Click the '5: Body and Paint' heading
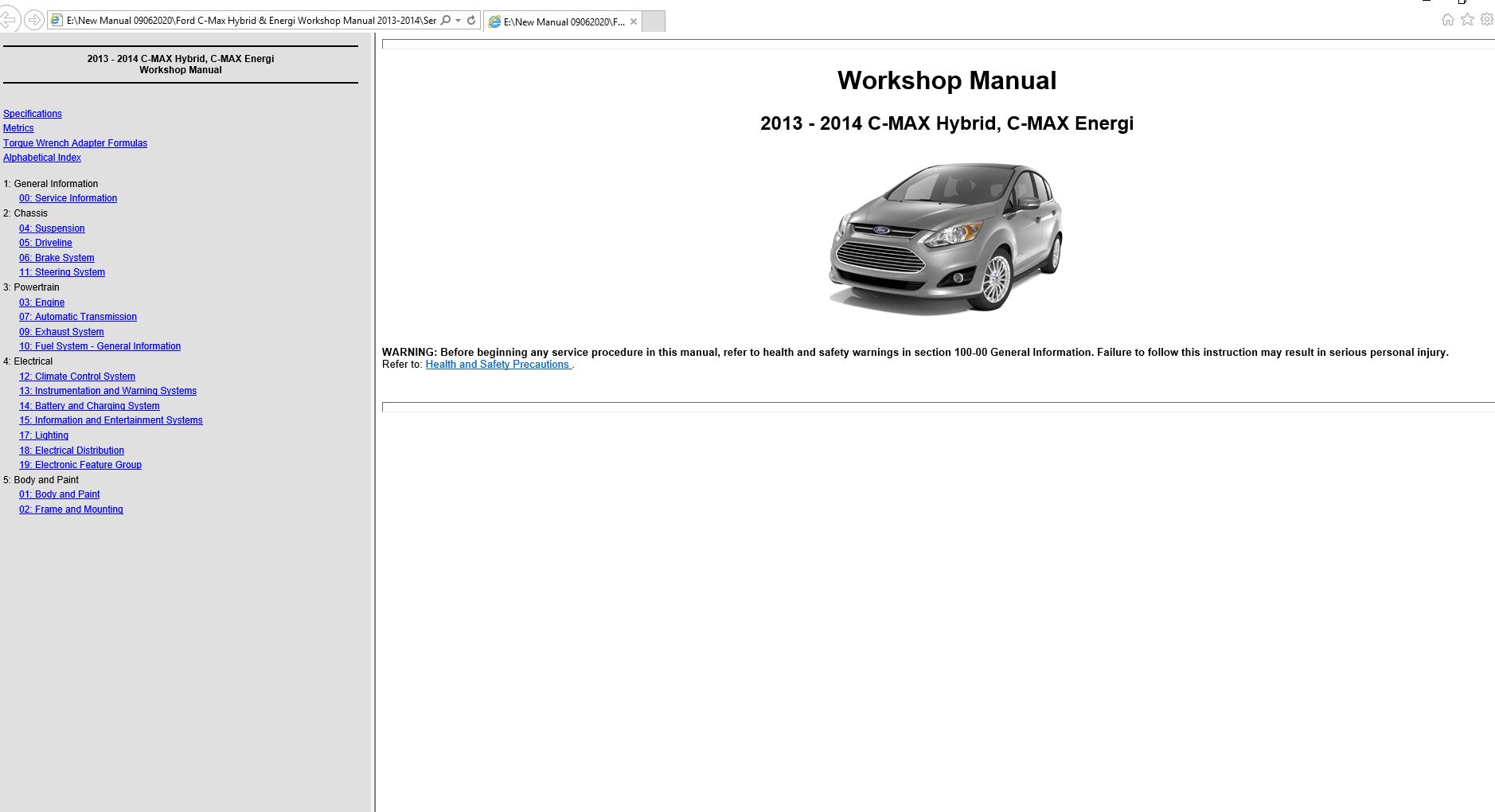This screenshot has height=812, width=1495. coord(41,480)
